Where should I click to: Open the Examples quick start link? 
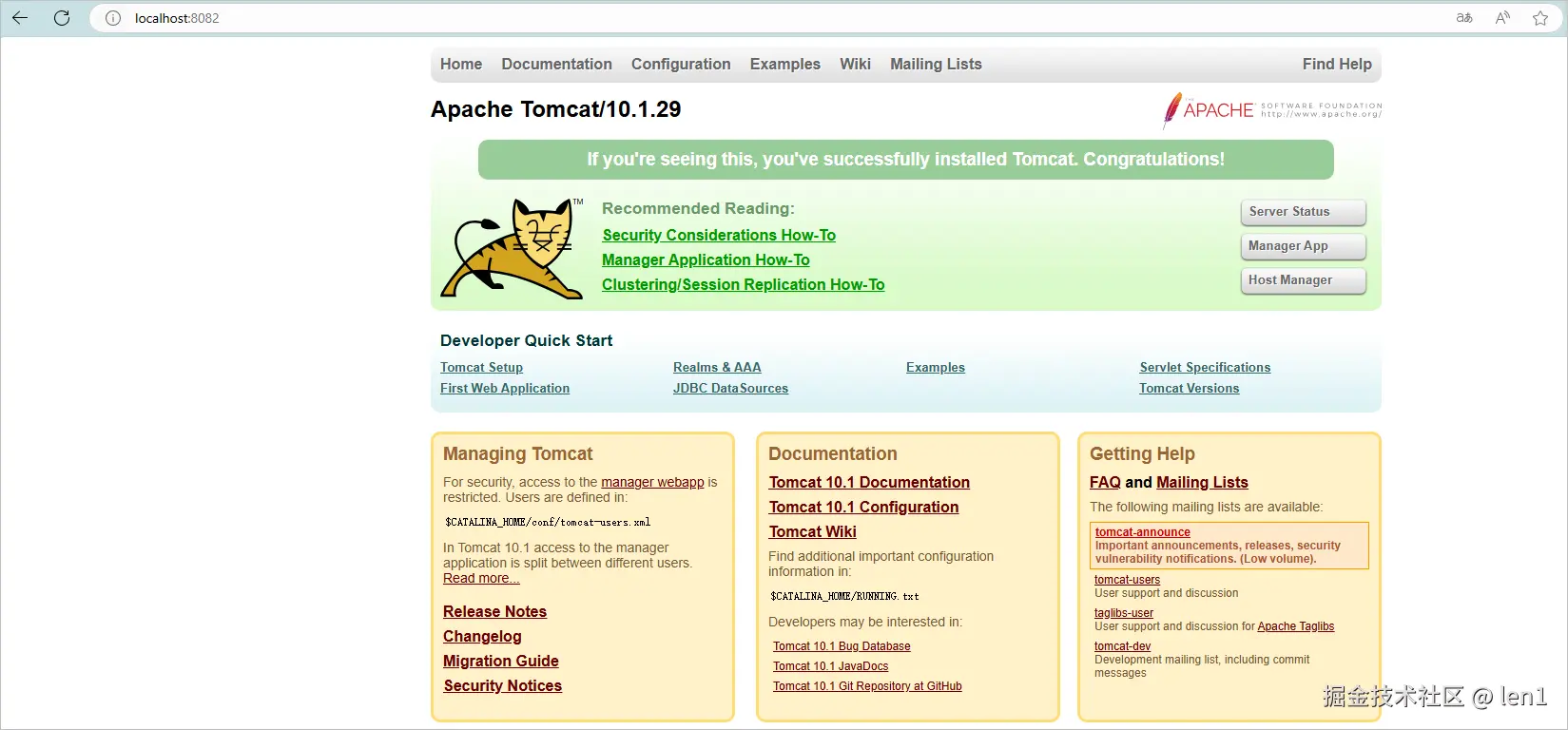point(936,367)
